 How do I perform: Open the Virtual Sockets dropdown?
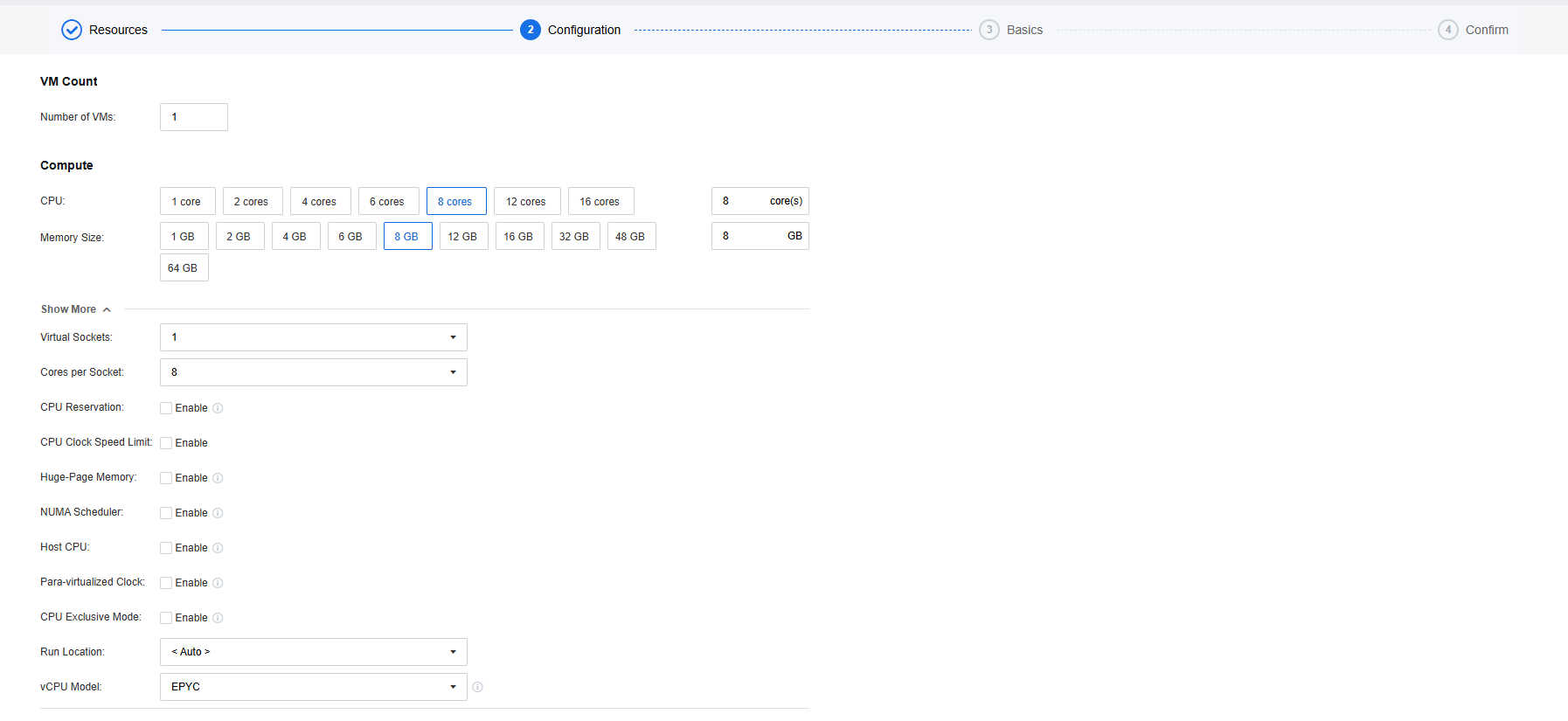coord(314,337)
